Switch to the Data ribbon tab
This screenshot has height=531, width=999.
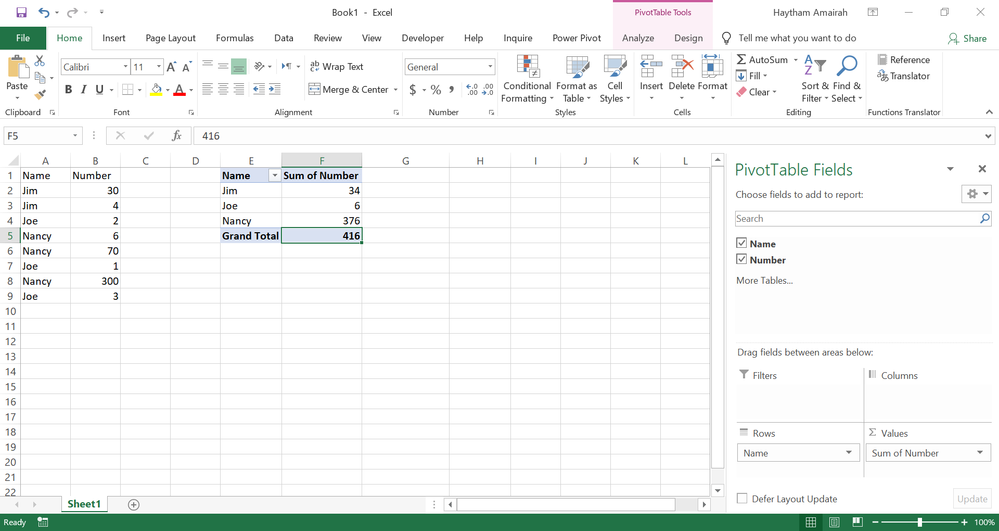(x=284, y=38)
